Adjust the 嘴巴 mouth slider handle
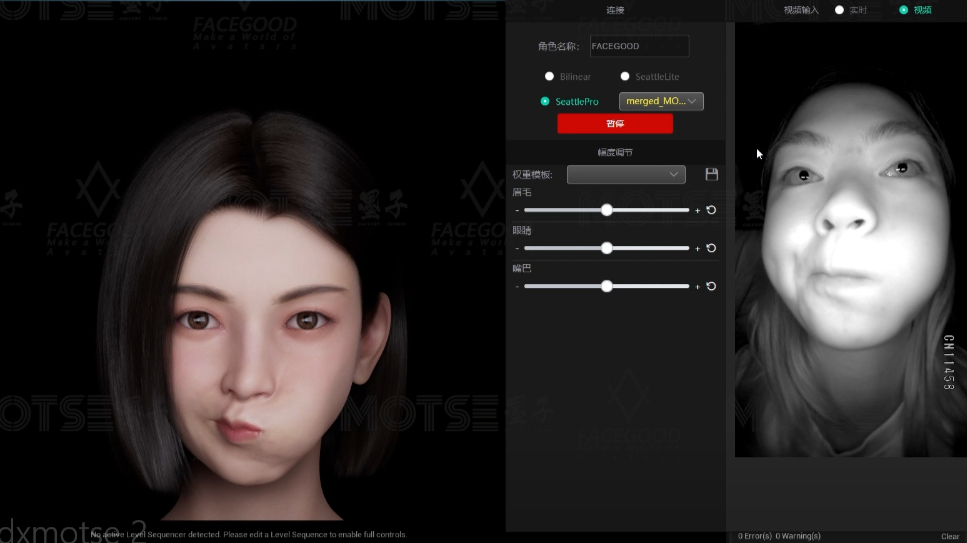Image resolution: width=967 pixels, height=543 pixels. pos(607,286)
